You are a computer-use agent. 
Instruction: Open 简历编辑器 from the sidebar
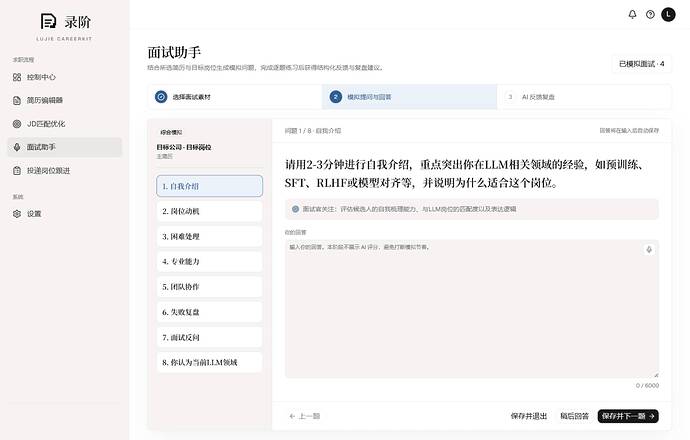click(64, 100)
